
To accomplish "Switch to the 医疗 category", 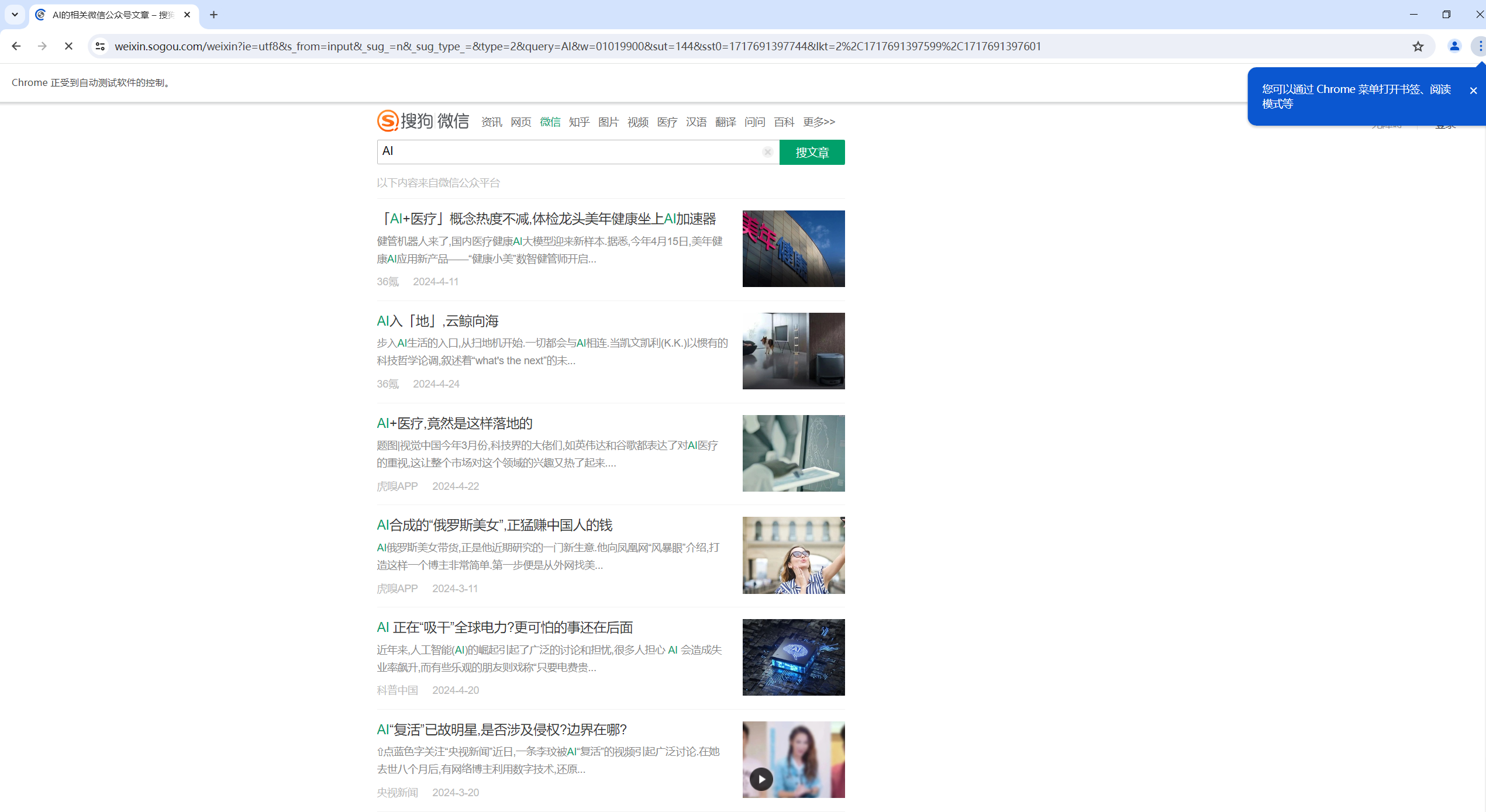I will click(x=667, y=122).
